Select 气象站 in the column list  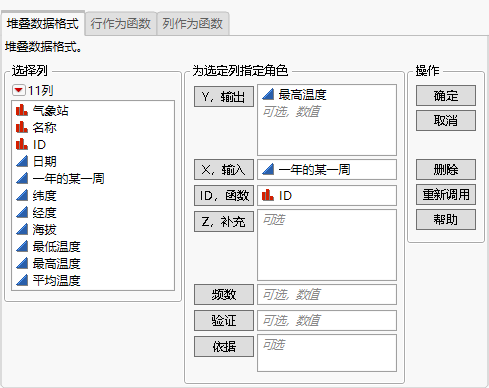coord(50,110)
